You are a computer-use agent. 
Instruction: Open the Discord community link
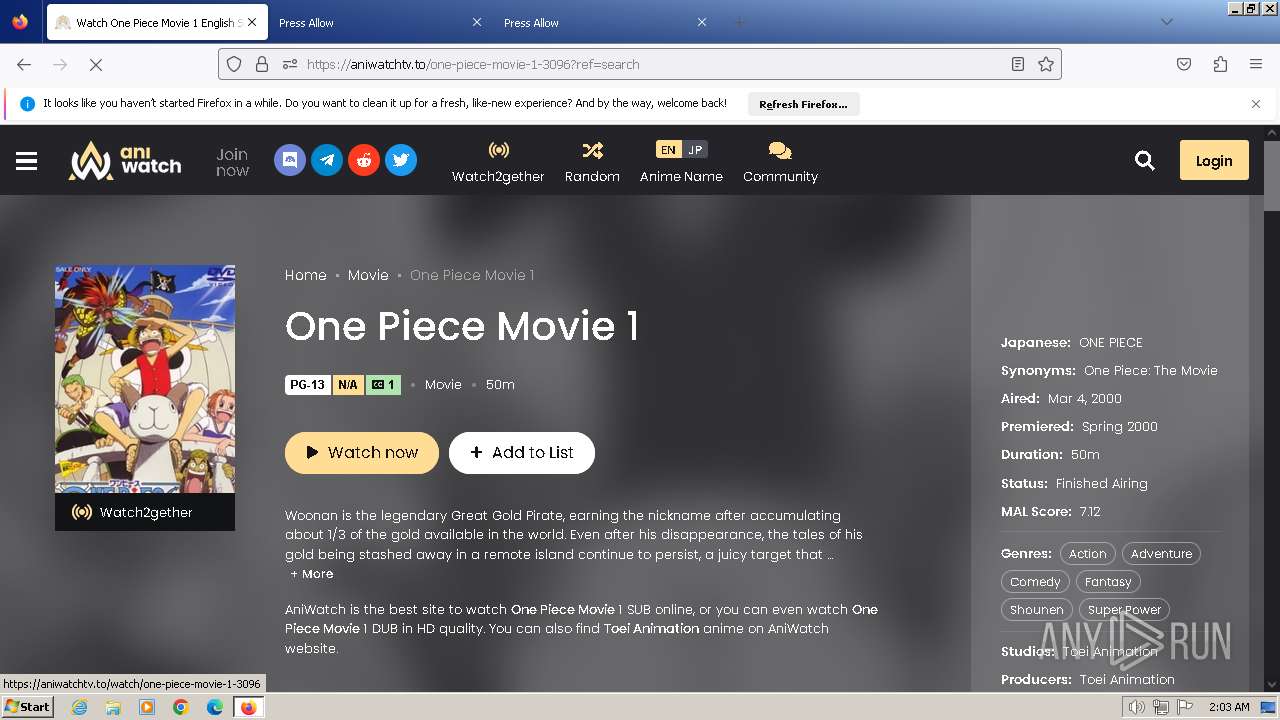click(x=290, y=160)
